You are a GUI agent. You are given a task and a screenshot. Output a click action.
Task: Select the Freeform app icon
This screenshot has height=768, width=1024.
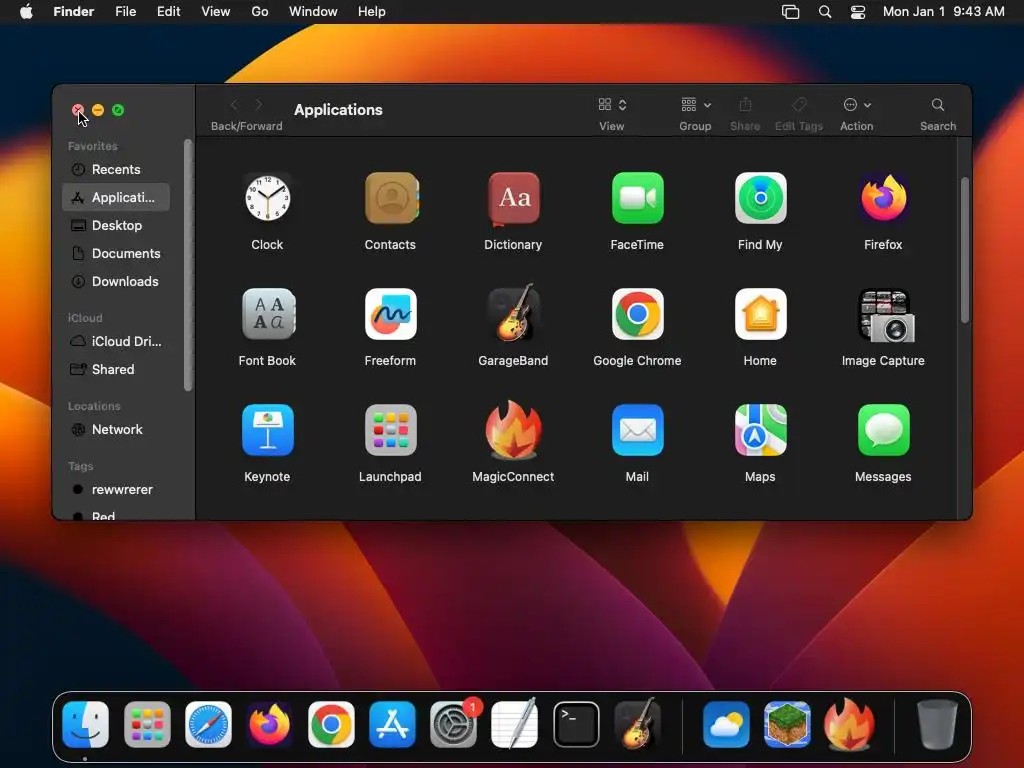click(391, 314)
